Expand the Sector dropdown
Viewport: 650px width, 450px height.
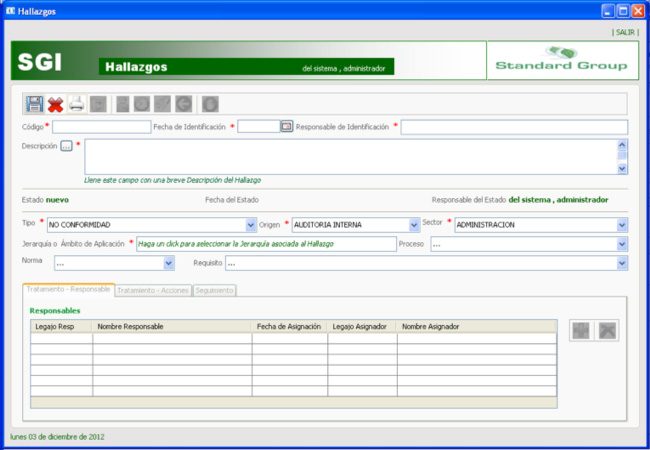tap(622, 225)
